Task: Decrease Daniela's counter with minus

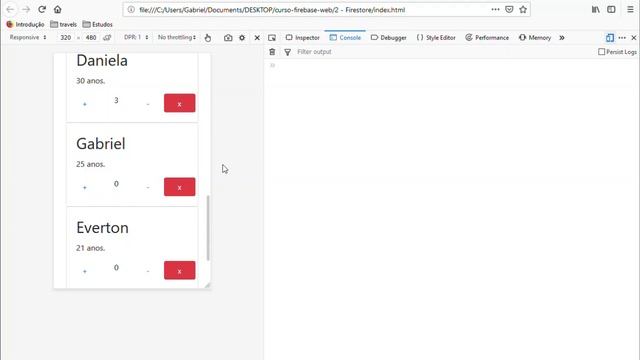Action: [148, 104]
